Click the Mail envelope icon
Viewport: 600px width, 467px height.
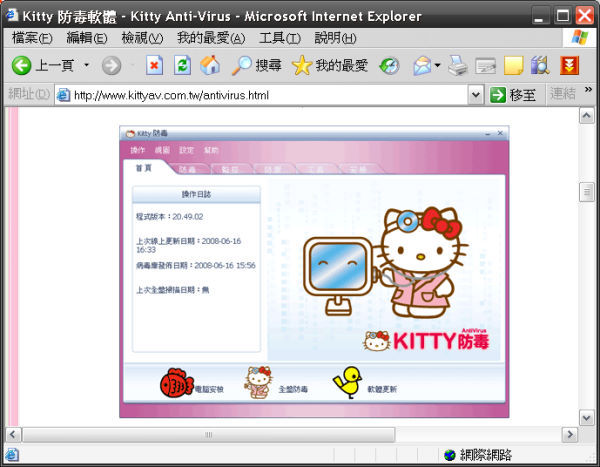(422, 65)
